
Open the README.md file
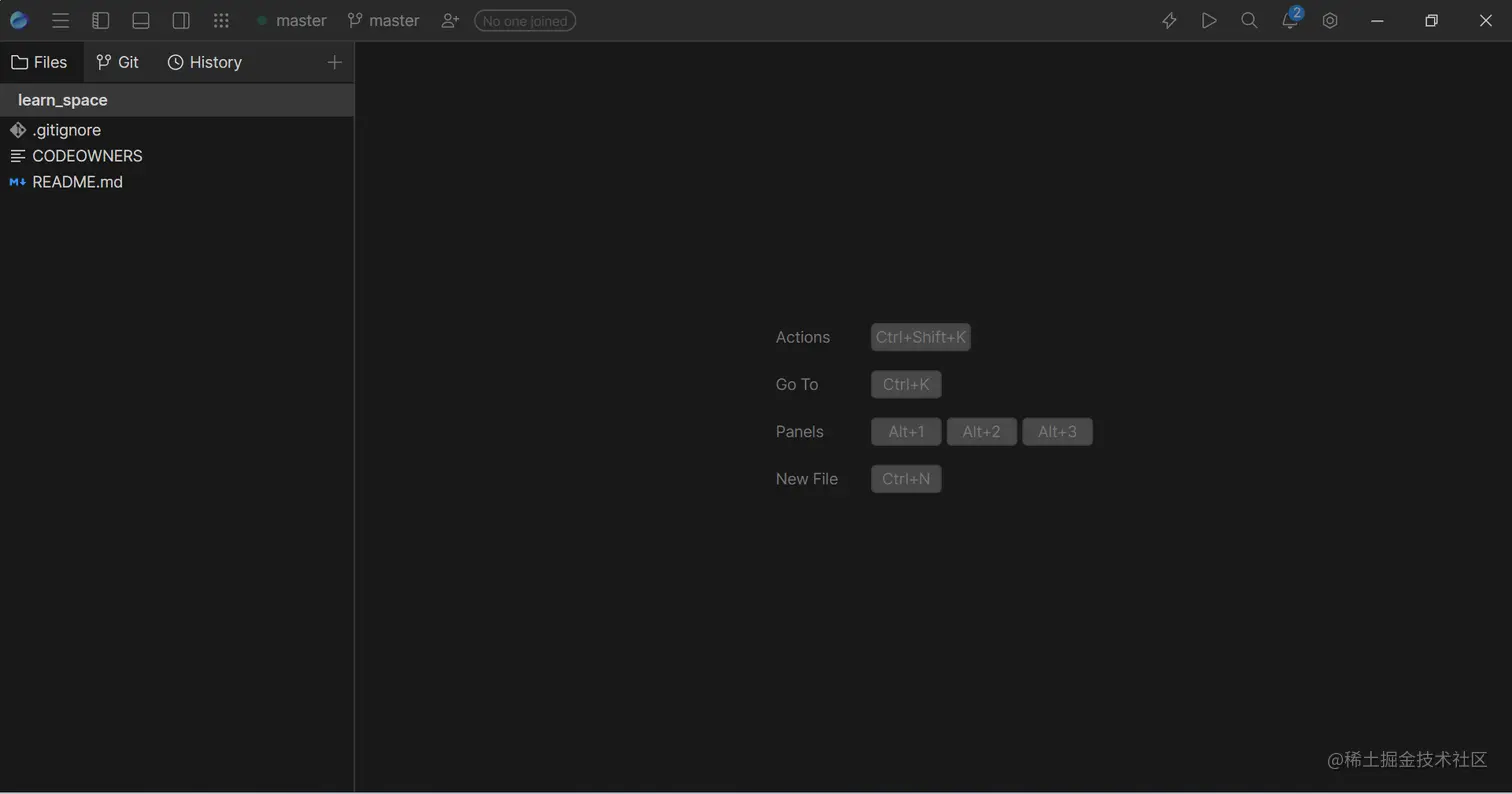click(x=77, y=182)
